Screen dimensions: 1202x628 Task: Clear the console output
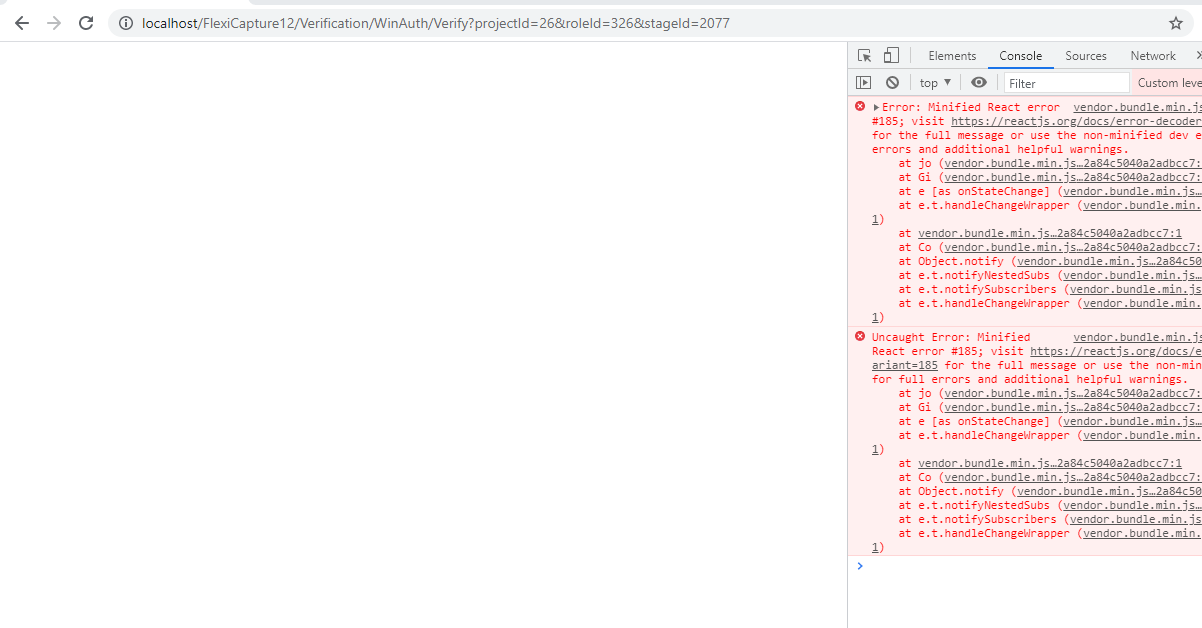pyautogui.click(x=892, y=83)
